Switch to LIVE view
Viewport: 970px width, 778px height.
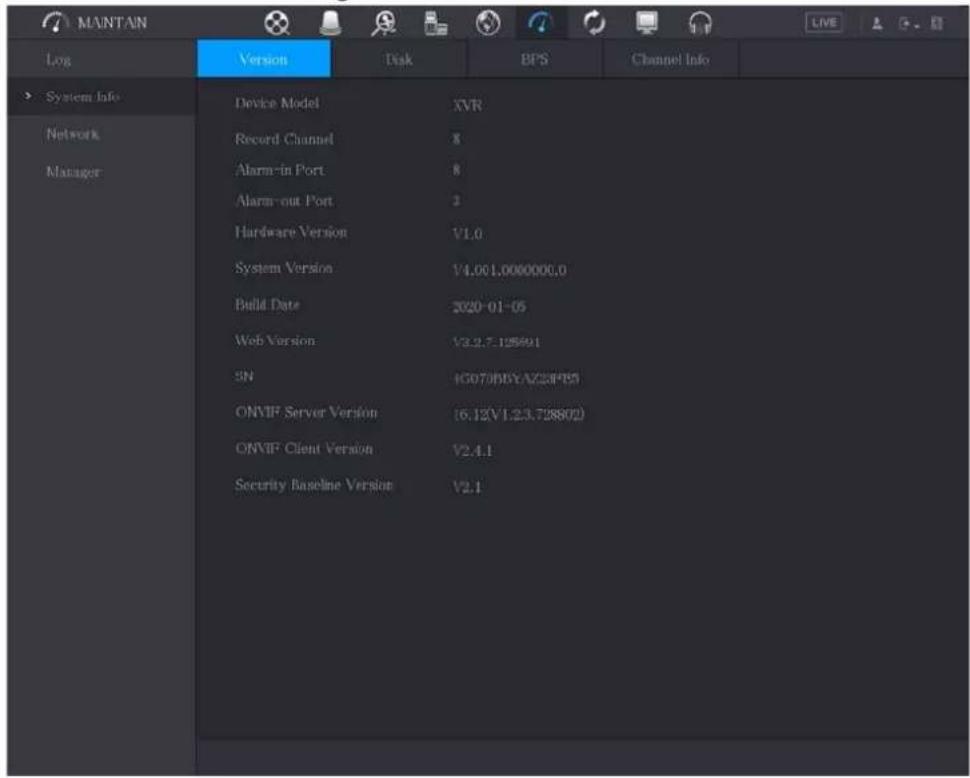click(824, 23)
